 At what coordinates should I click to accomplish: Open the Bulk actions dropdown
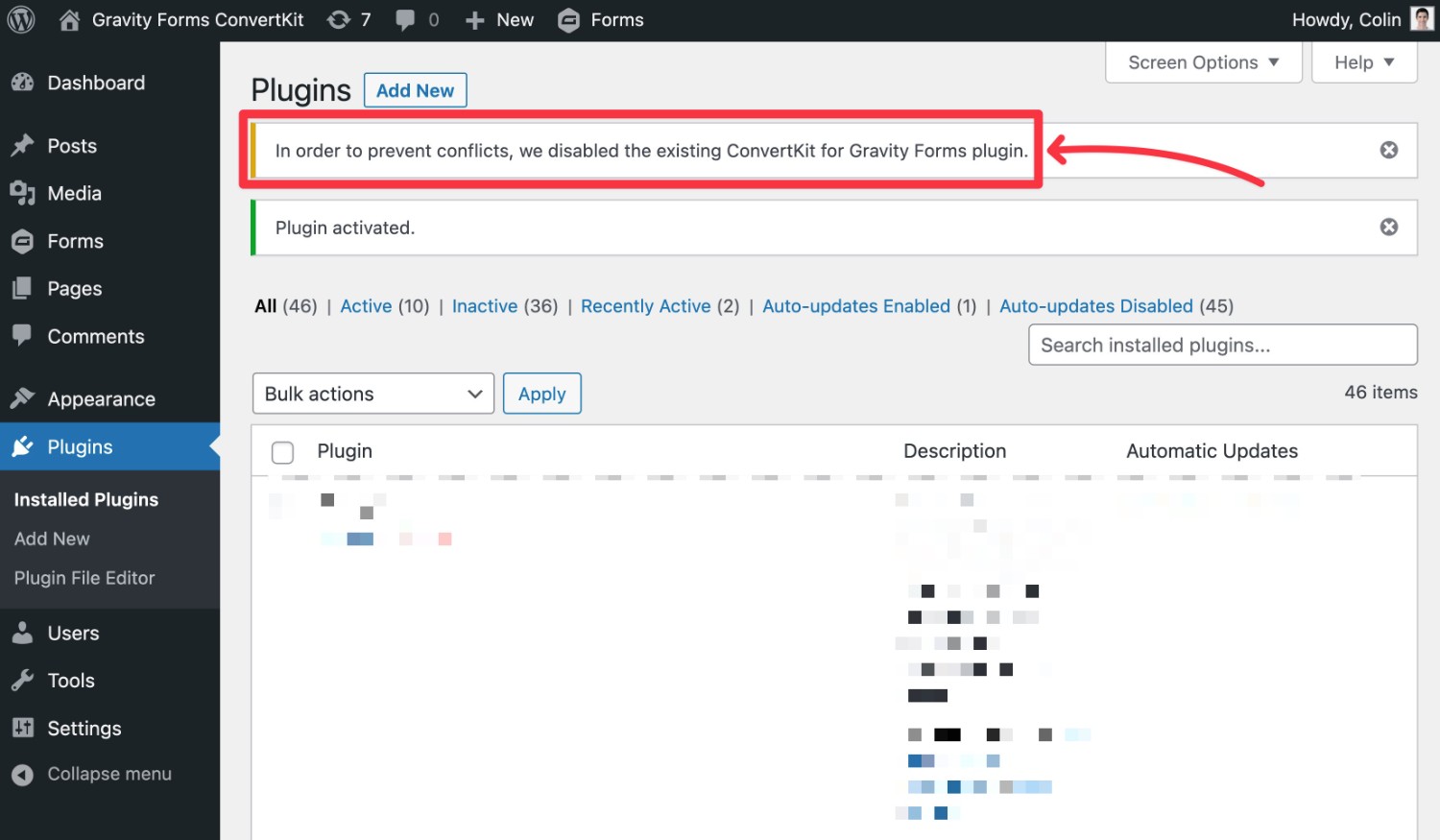click(x=373, y=394)
